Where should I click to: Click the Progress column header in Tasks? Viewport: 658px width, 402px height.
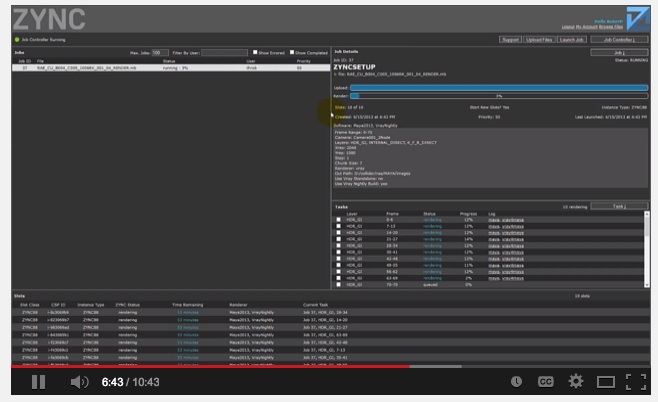click(x=468, y=214)
